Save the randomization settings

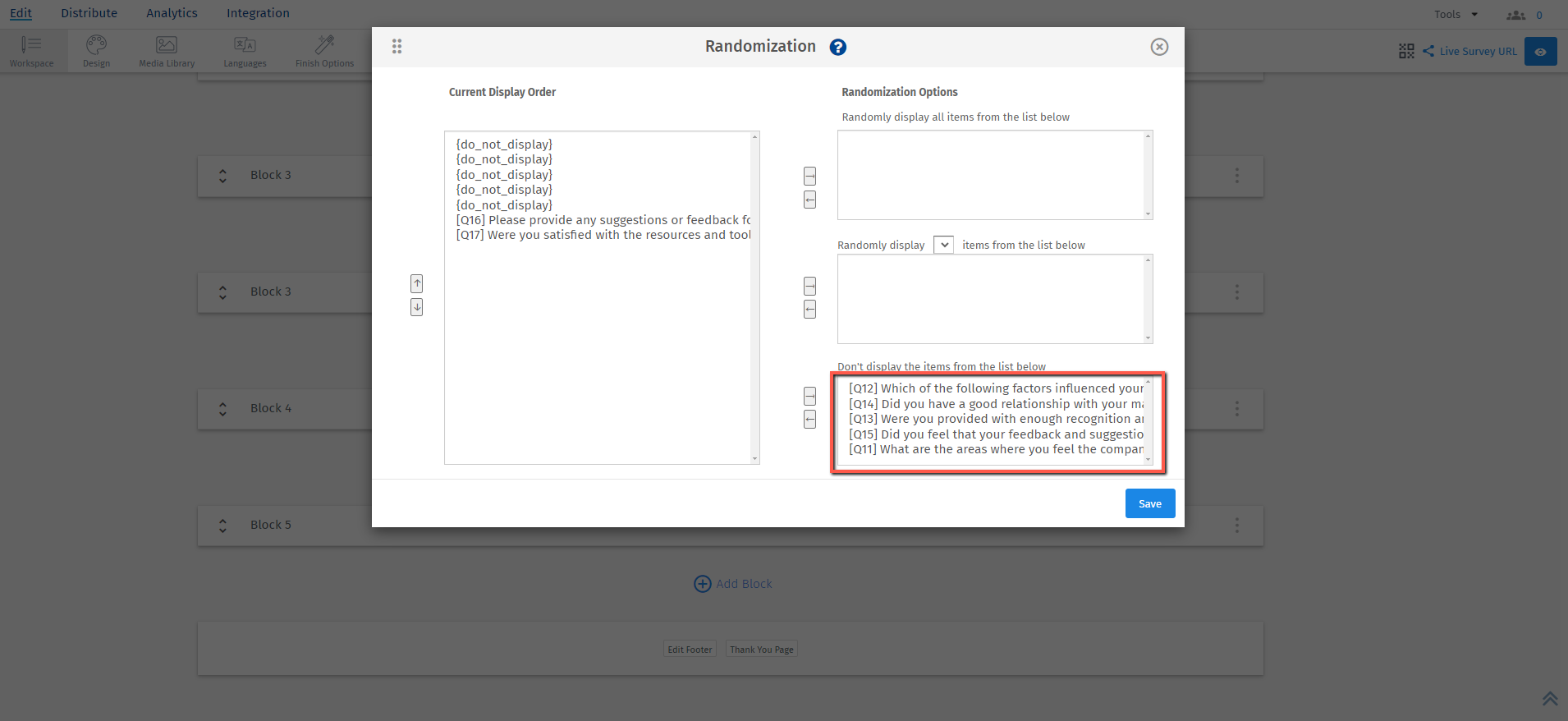[1150, 503]
